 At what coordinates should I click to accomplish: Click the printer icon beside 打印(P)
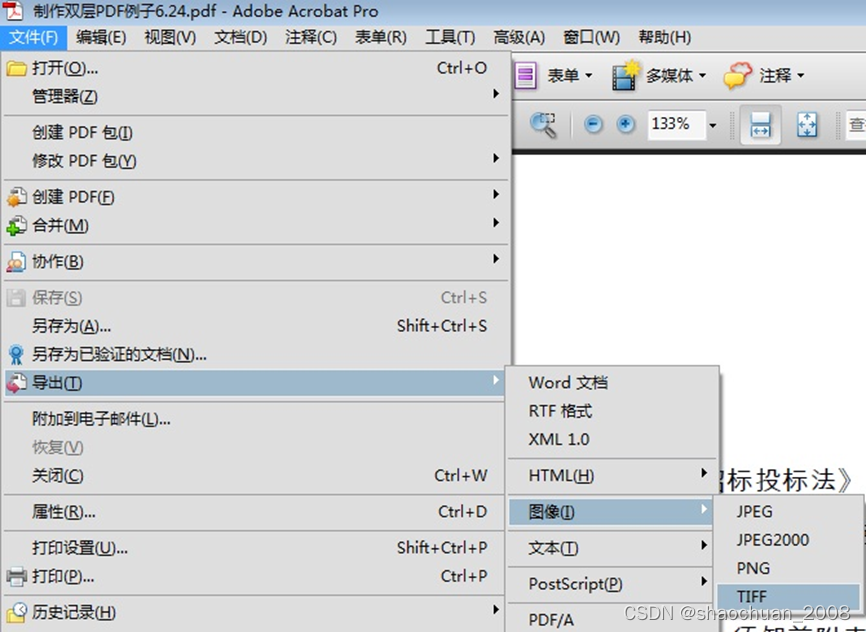[17, 577]
